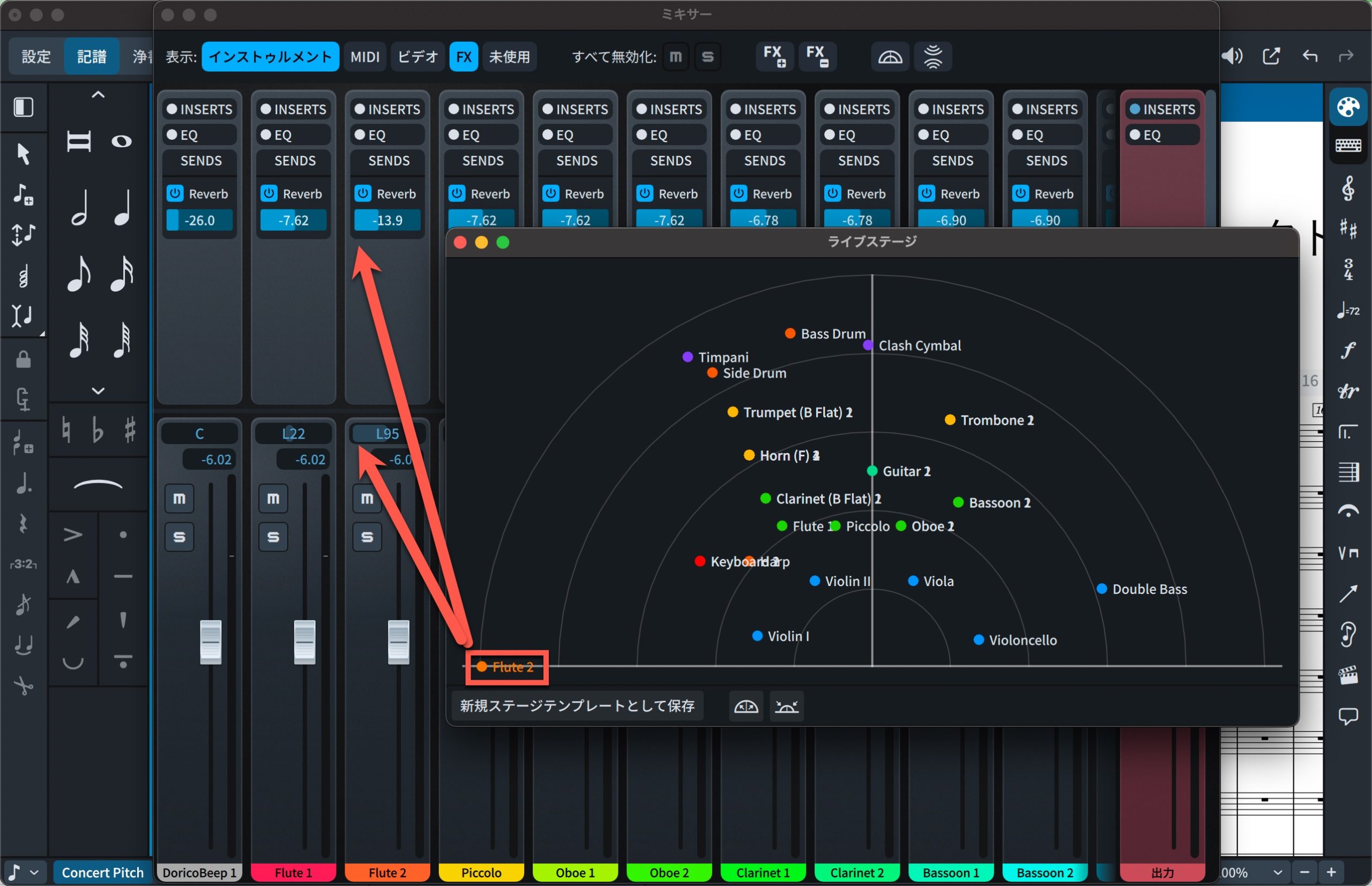The height and width of the screenshot is (886, 1372).
Task: Collapse note durations with upward chevron
Action: pos(98,94)
